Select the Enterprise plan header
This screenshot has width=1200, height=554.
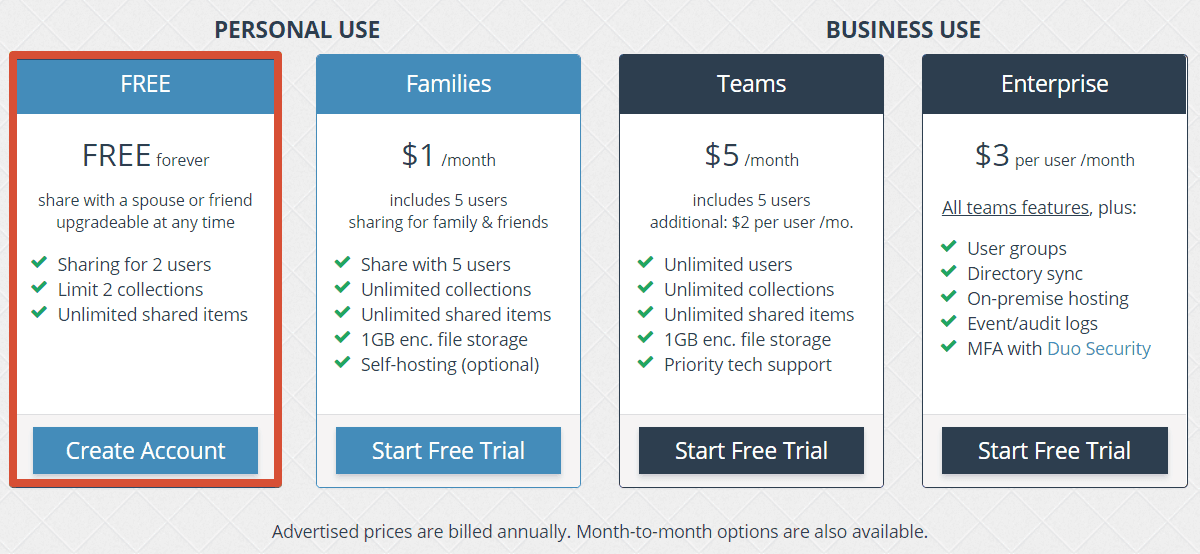coord(1054,84)
